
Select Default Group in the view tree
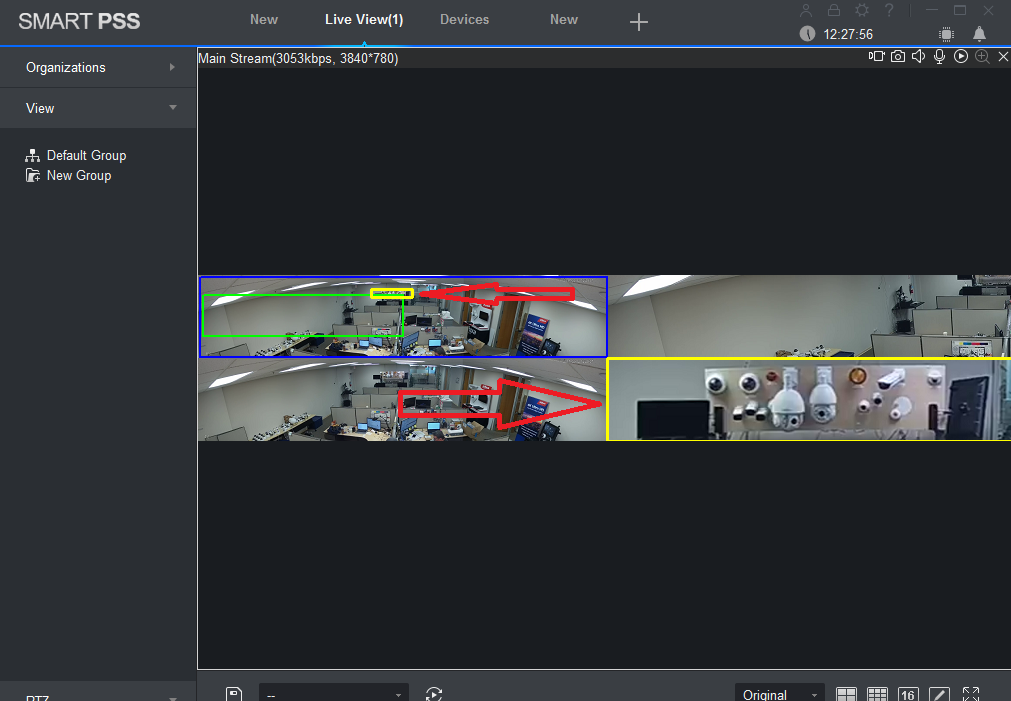coord(86,155)
